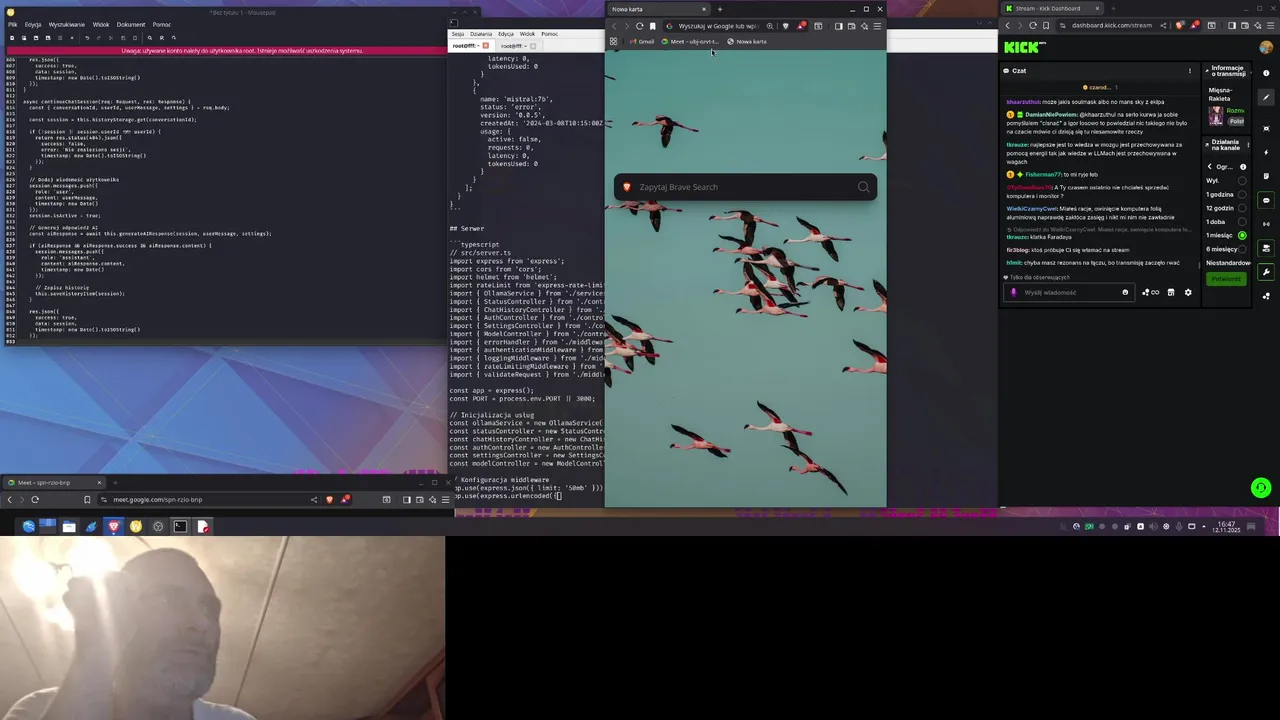Open terminal from the taskbar

180,526
